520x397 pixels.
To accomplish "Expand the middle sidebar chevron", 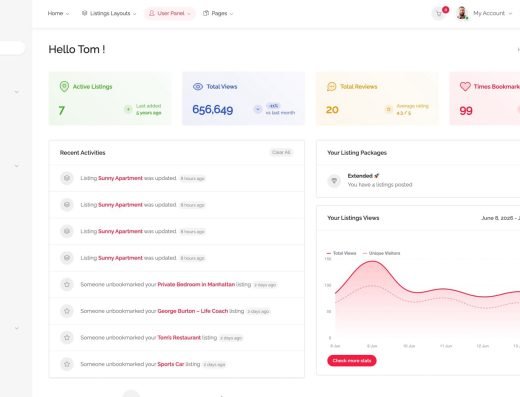I will 16,166.
